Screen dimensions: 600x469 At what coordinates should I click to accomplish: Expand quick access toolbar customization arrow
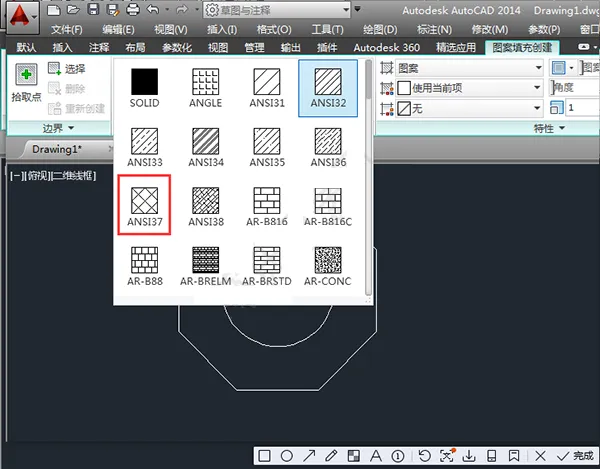(357, 9)
